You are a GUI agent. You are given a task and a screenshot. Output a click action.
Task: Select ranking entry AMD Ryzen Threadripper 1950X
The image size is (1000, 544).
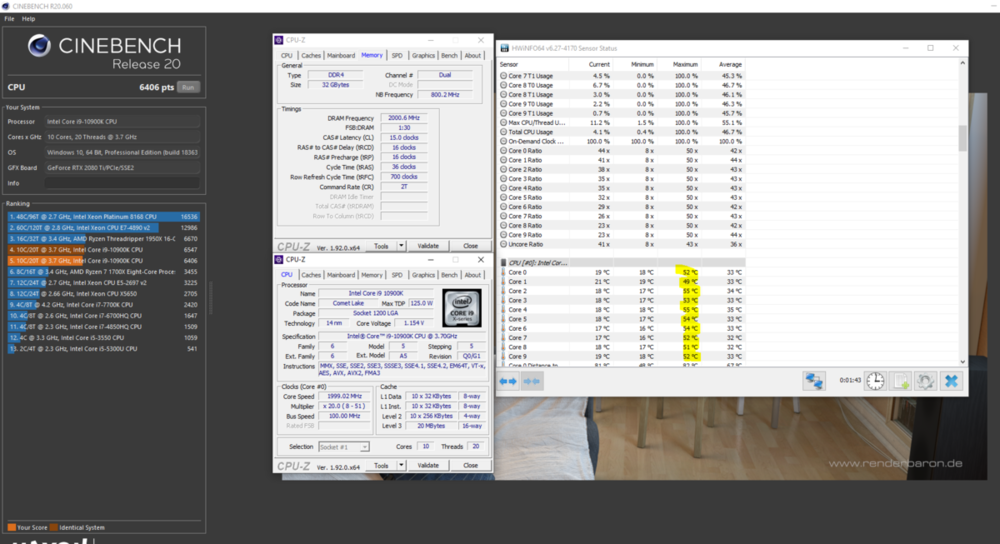103,239
